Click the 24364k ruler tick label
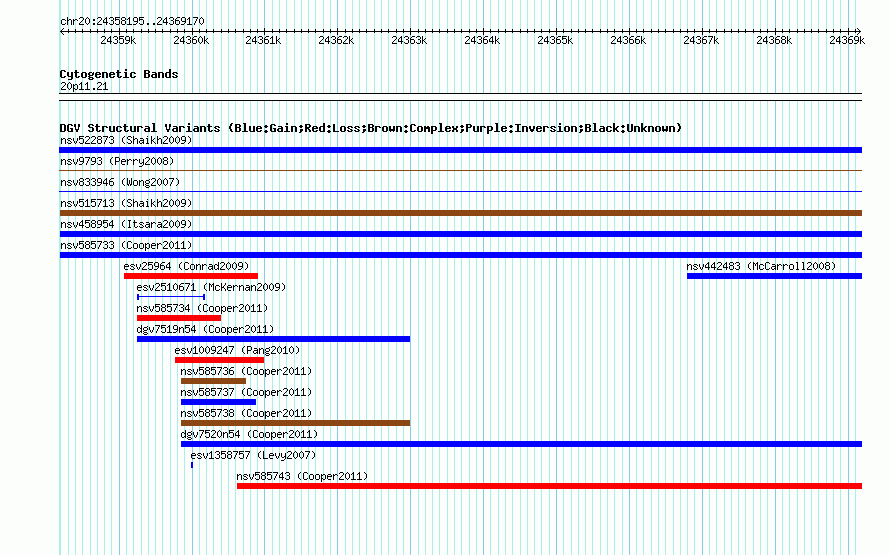 pyautogui.click(x=482, y=40)
